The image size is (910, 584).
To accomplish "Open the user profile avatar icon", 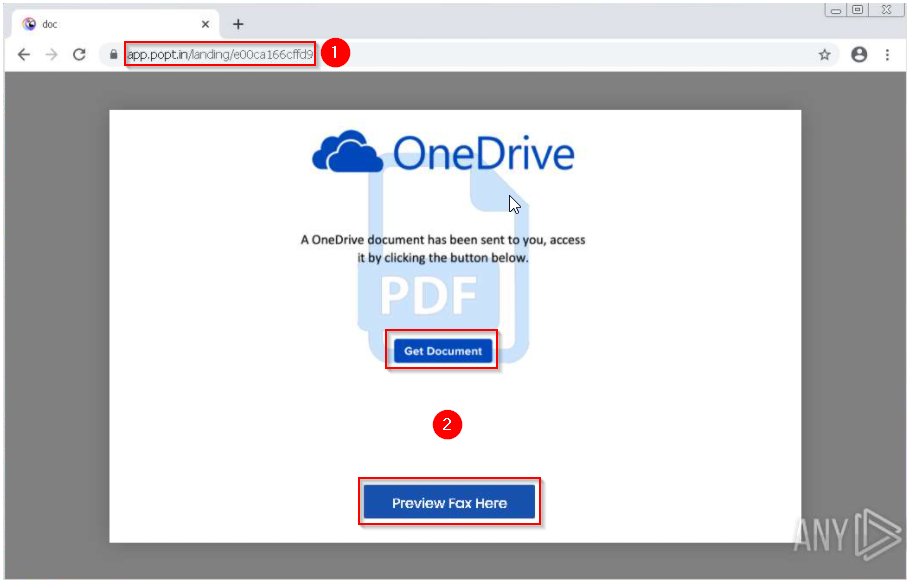I will click(859, 55).
